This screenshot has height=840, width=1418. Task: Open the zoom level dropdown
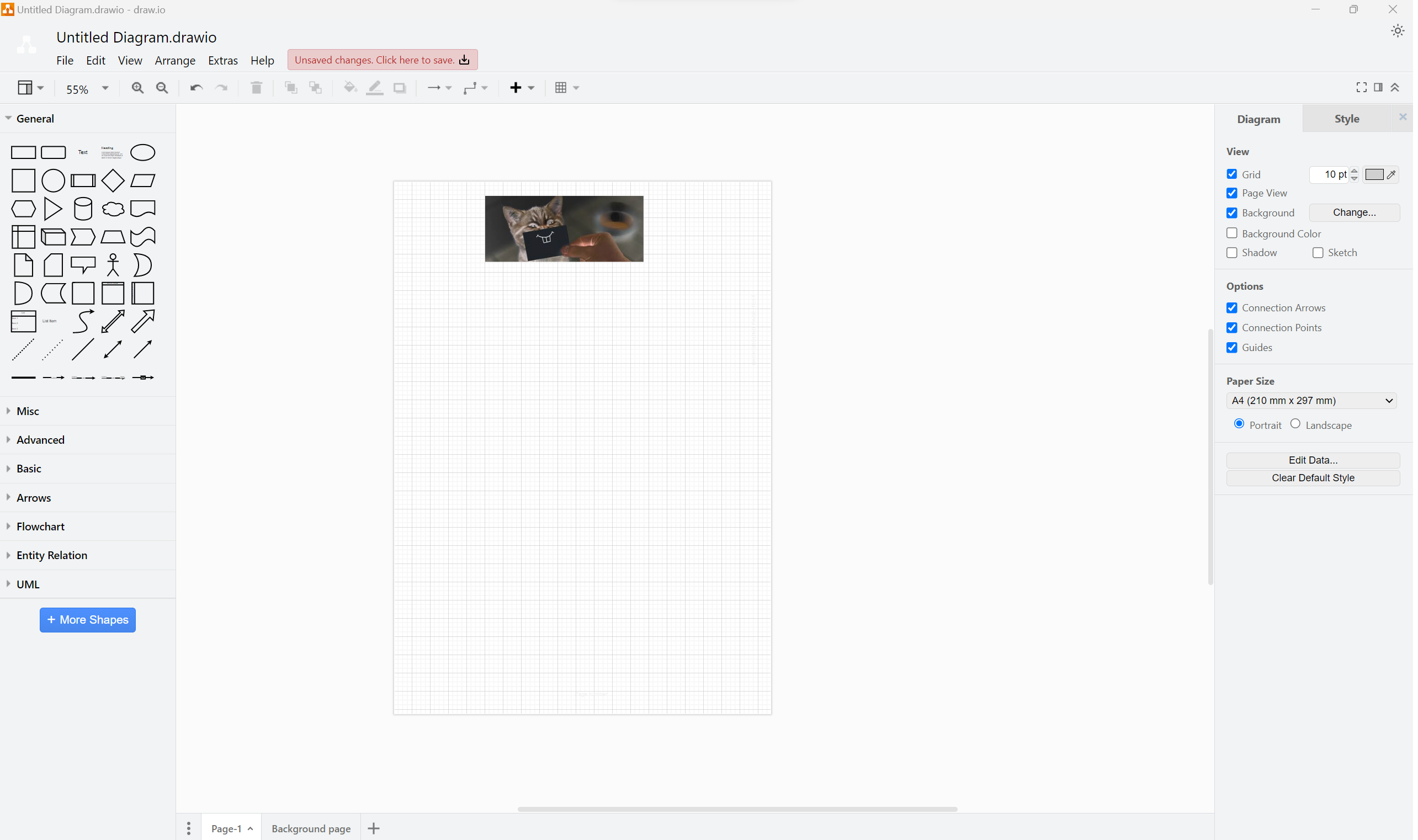coord(105,89)
